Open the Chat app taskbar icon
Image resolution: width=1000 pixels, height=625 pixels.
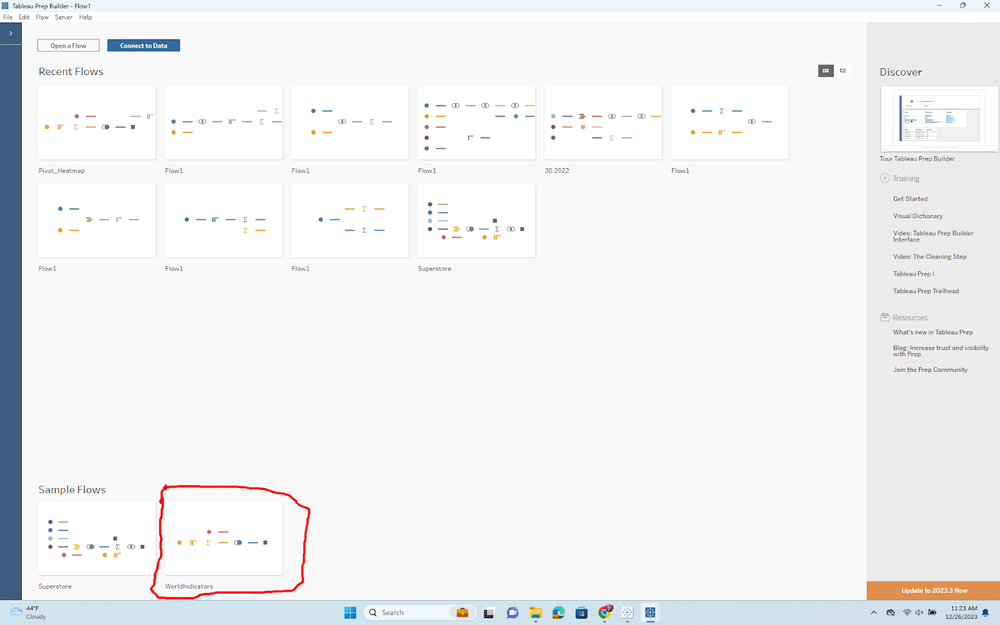point(513,613)
